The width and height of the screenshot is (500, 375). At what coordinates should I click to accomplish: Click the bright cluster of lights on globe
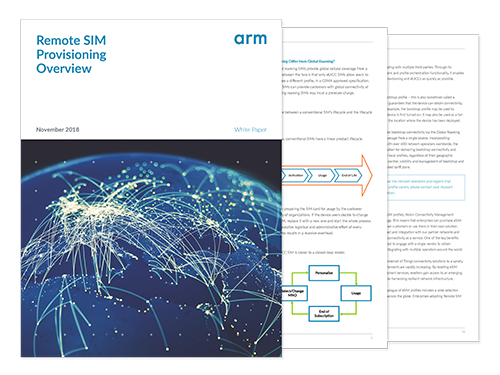[x=86, y=208]
